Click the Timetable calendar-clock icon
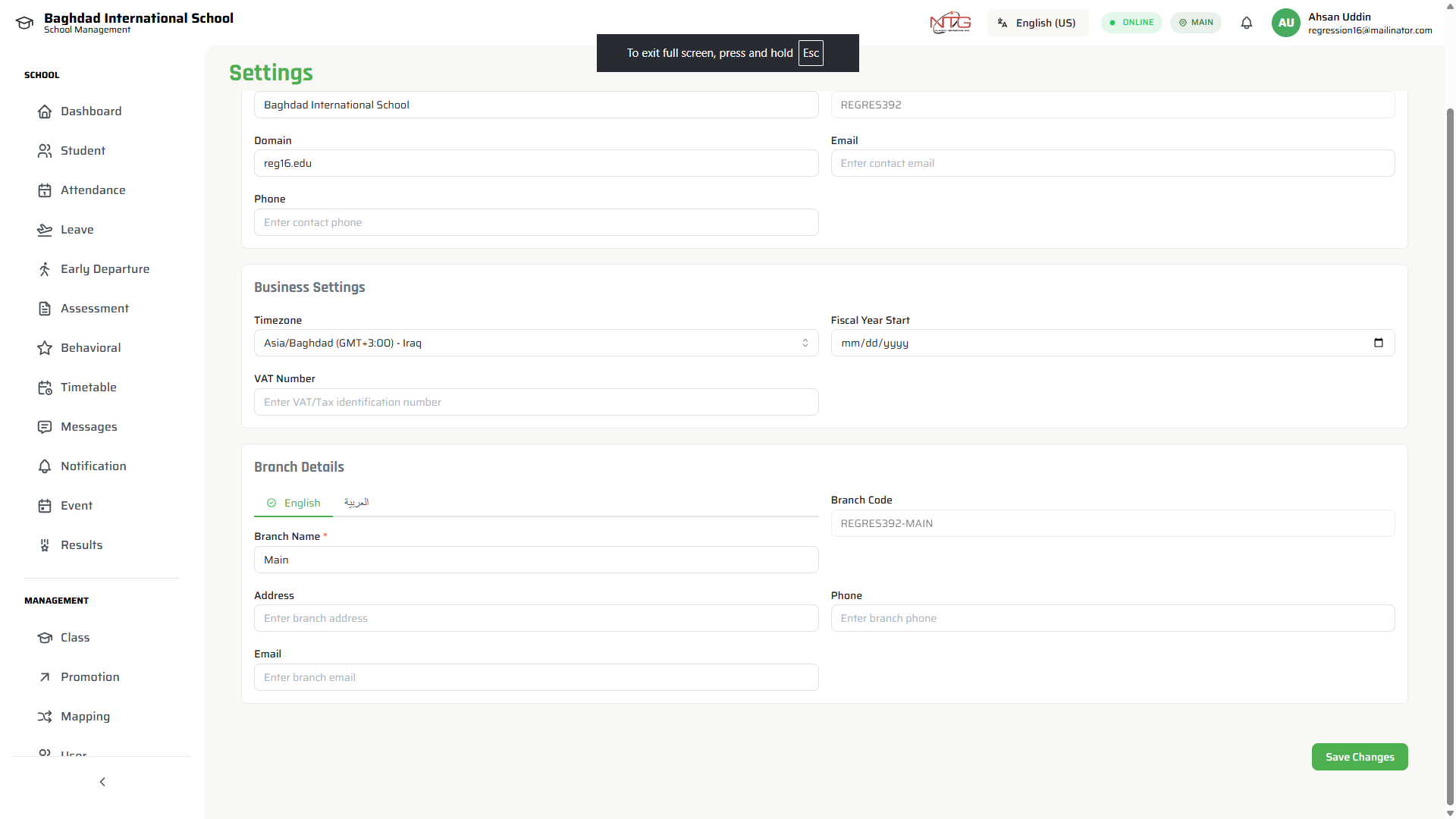Screen dimensions: 1456x819 tap(45, 388)
